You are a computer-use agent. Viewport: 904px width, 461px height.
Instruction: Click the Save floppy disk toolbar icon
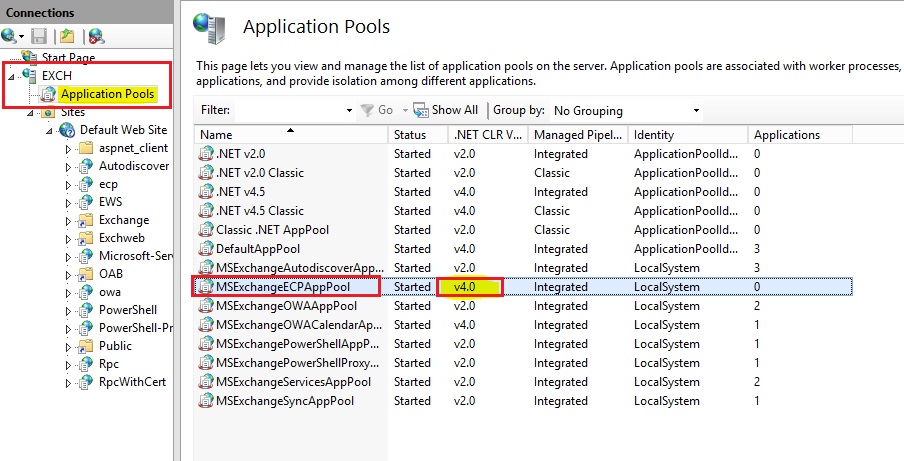click(39, 36)
